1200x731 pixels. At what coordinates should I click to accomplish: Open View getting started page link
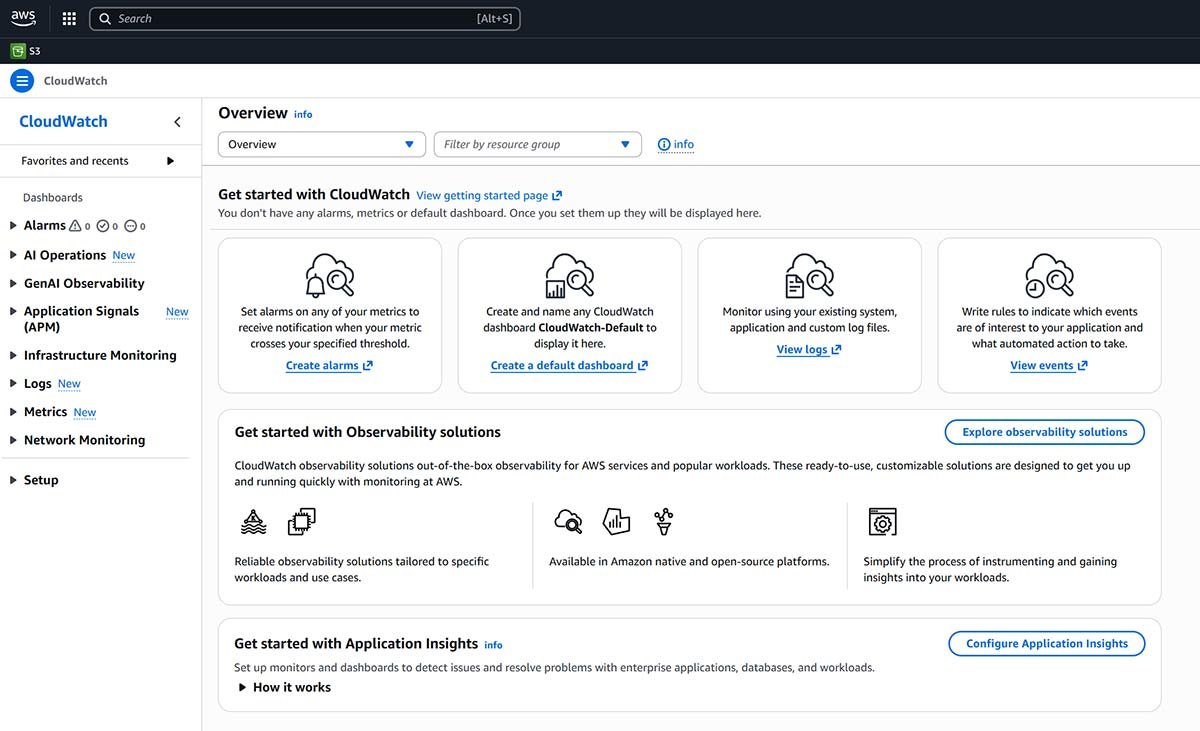pyautogui.click(x=489, y=196)
